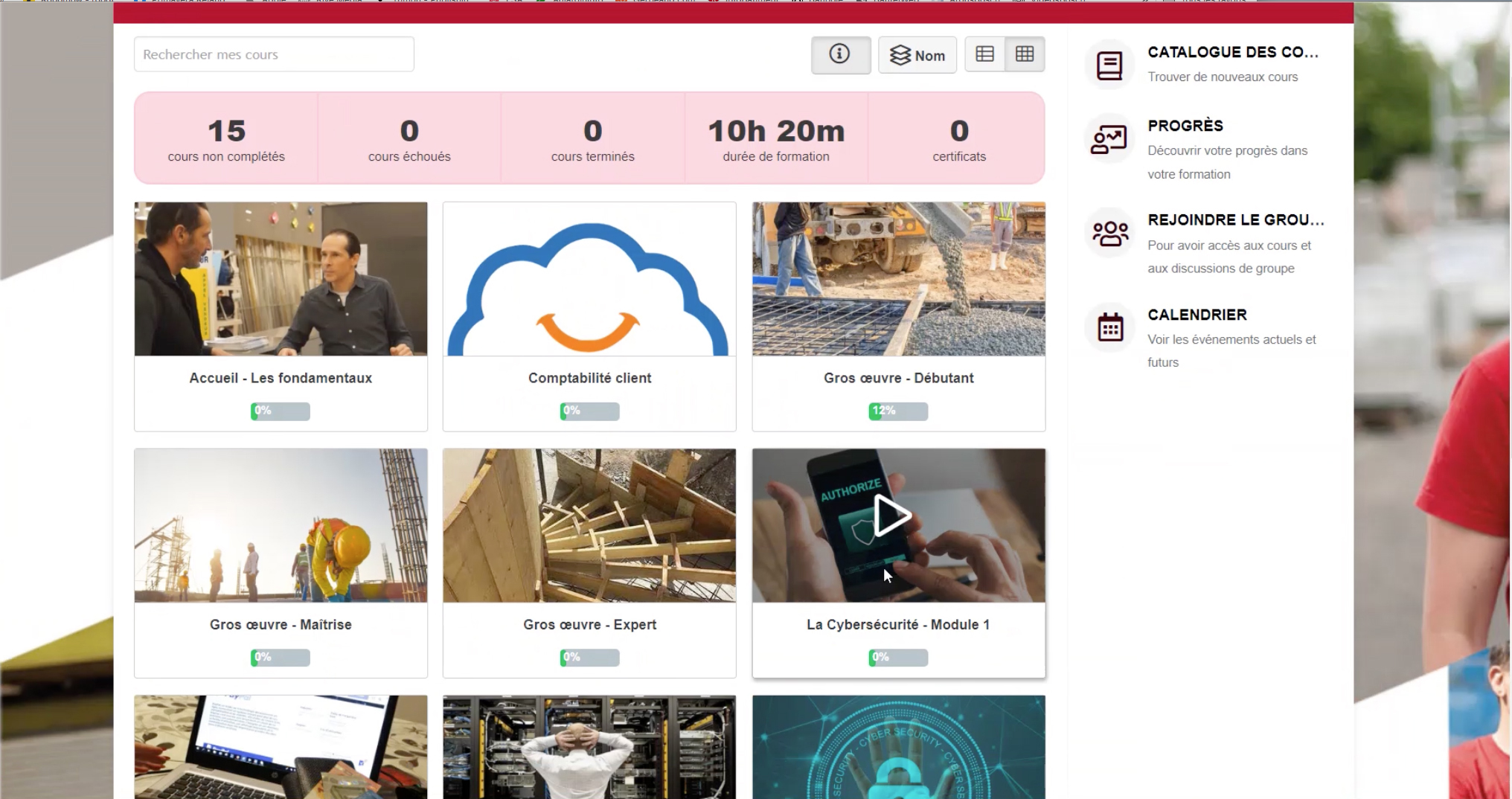Click progress bar under Gros œuvre - Expert
This screenshot has width=1512, height=799.
tap(589, 658)
